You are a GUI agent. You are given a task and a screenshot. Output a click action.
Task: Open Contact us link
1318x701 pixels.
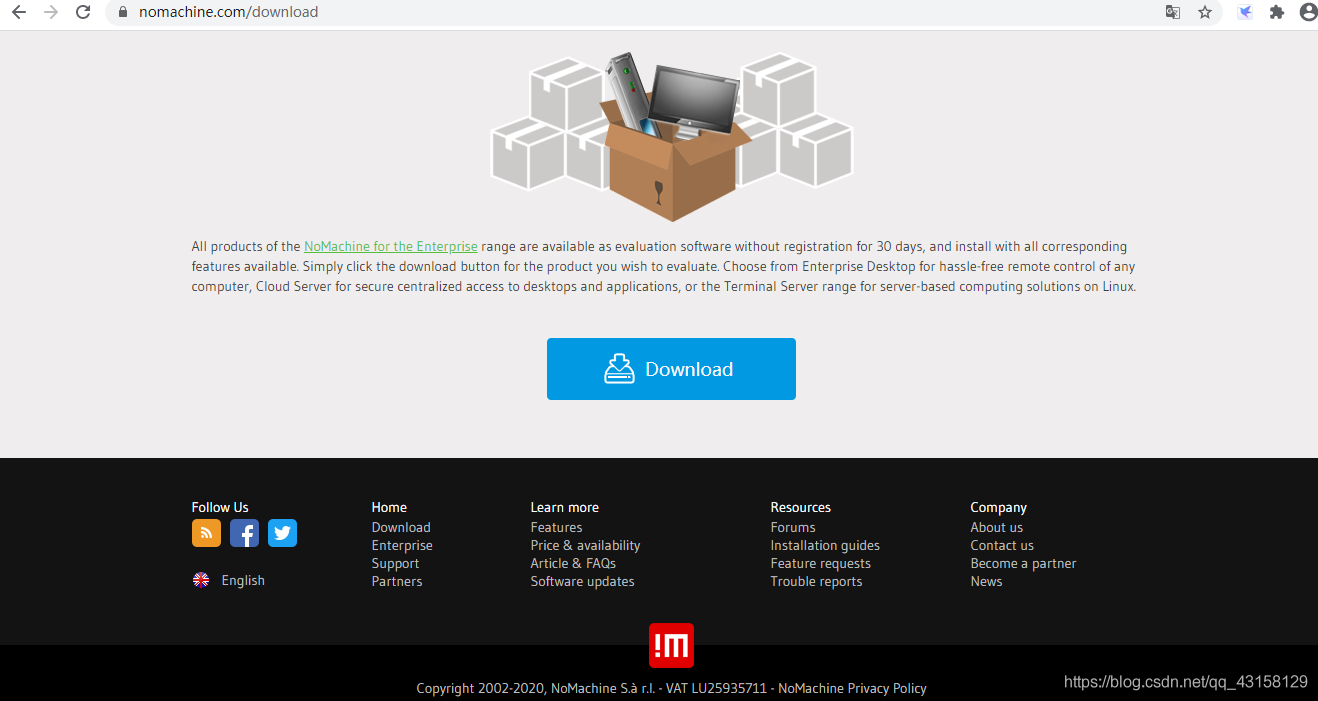pos(1002,545)
